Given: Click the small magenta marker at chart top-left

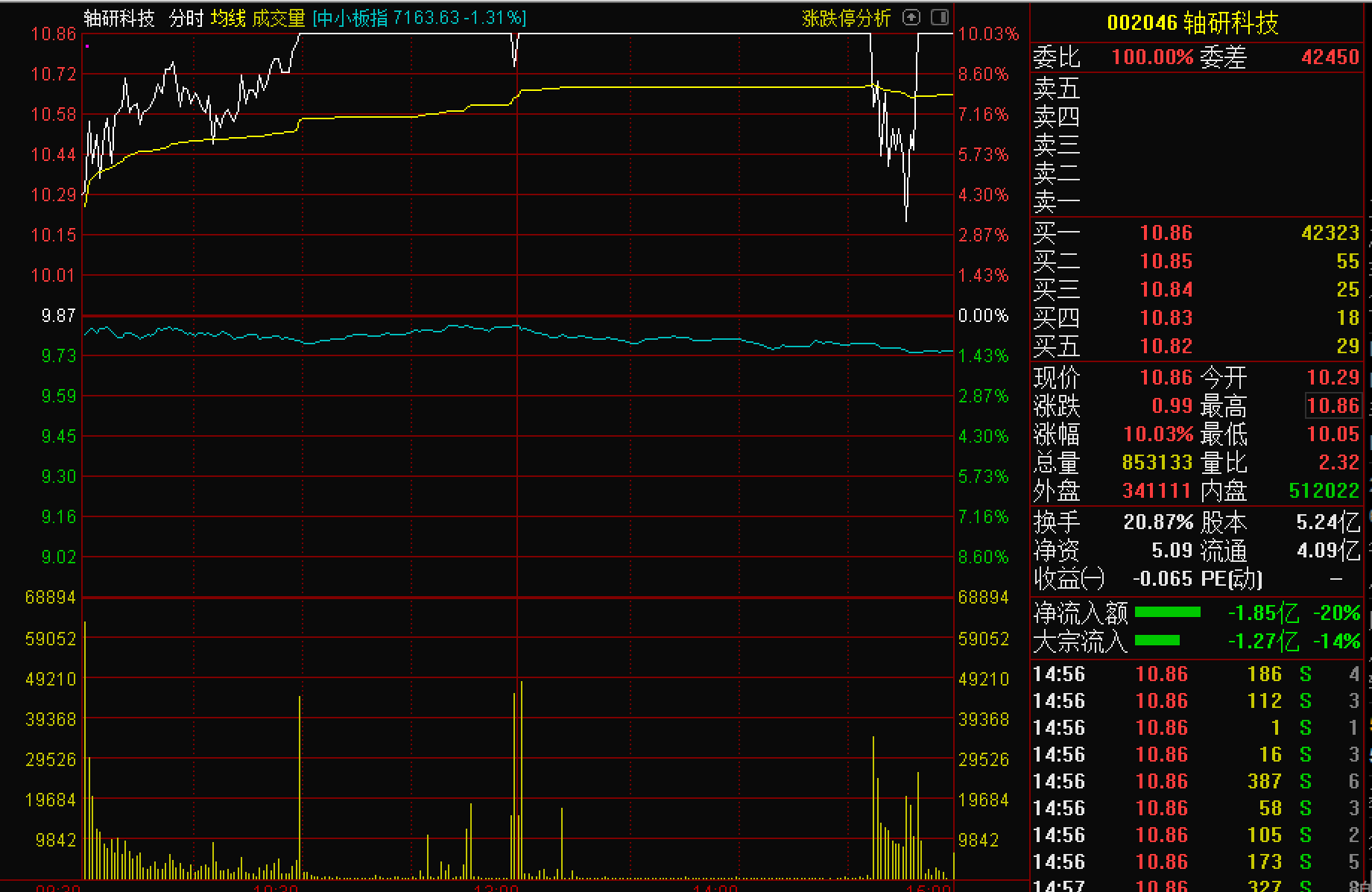Looking at the screenshot, I should (x=87, y=46).
